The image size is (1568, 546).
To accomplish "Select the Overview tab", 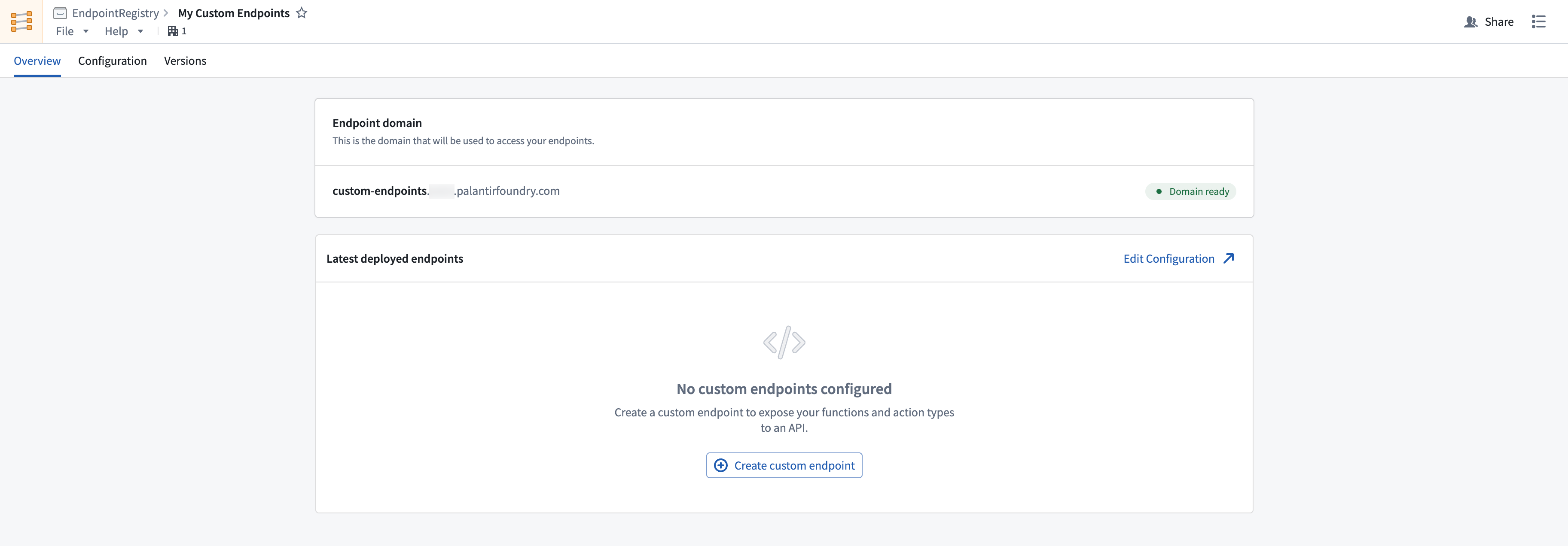I will point(37,61).
